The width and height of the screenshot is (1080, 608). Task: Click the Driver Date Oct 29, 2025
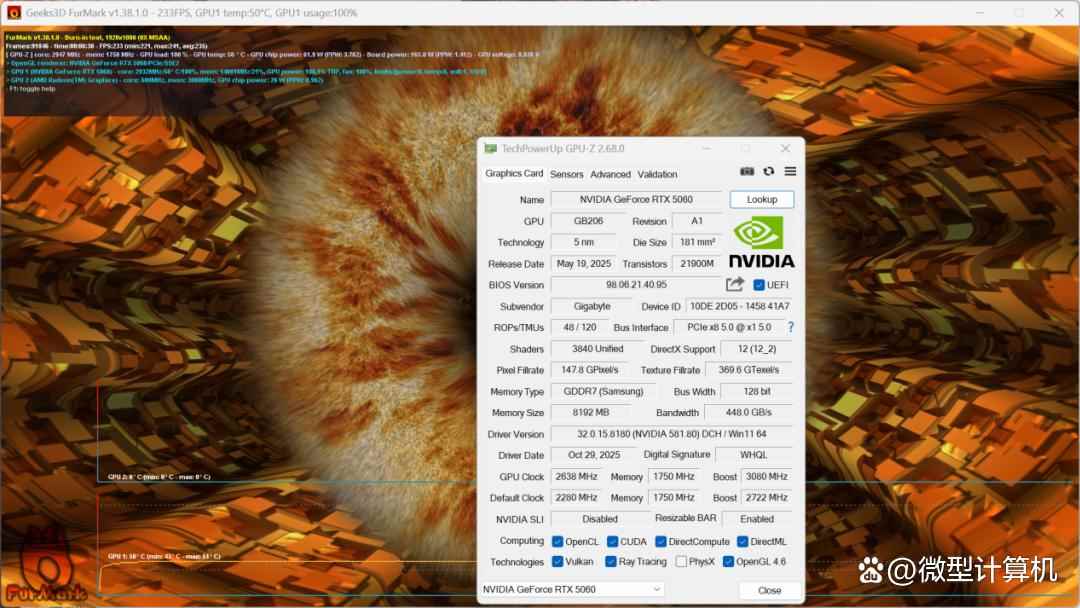click(x=594, y=455)
